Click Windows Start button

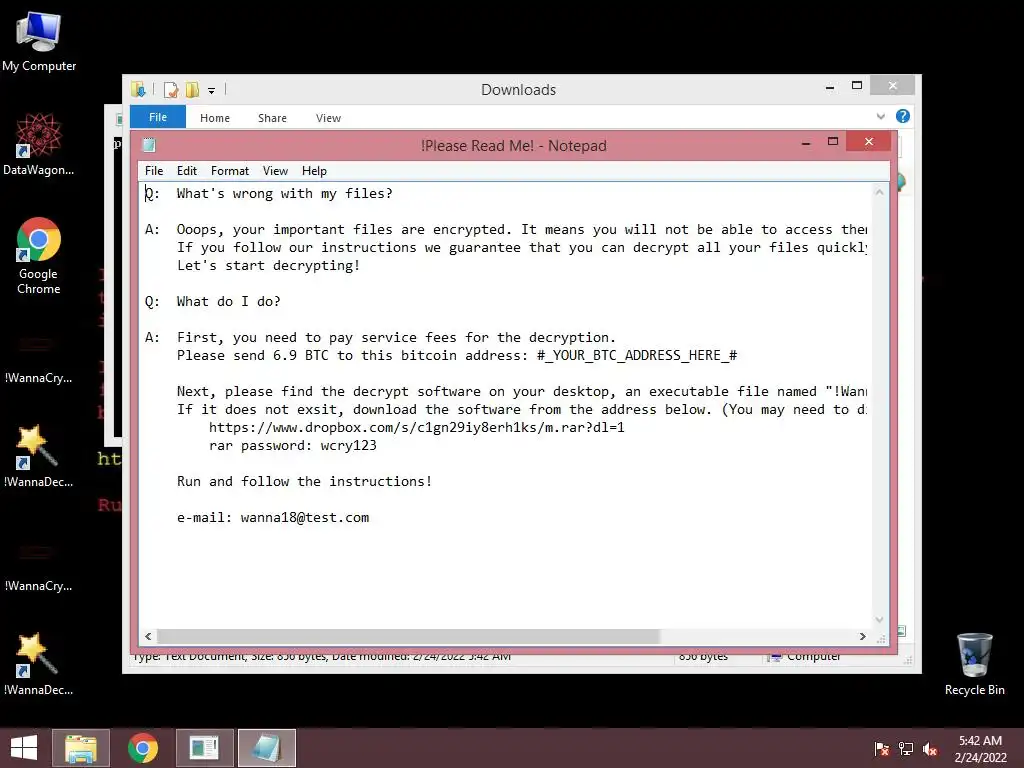[x=24, y=748]
